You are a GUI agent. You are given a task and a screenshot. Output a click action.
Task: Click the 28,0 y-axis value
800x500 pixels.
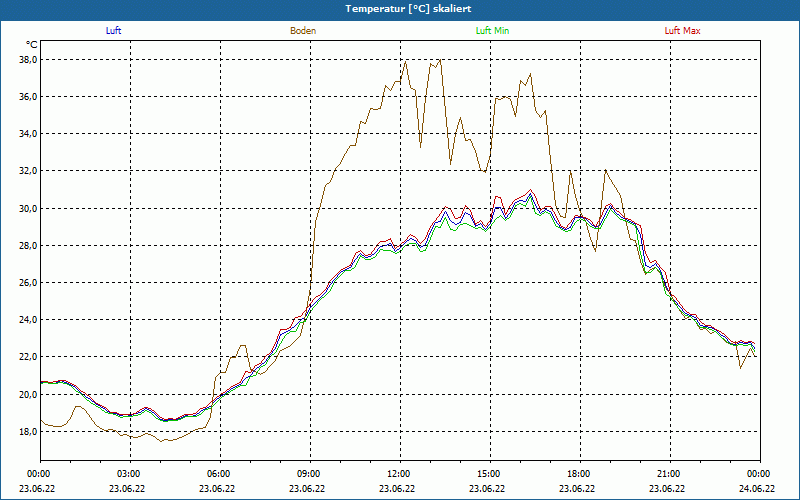click(x=27, y=246)
